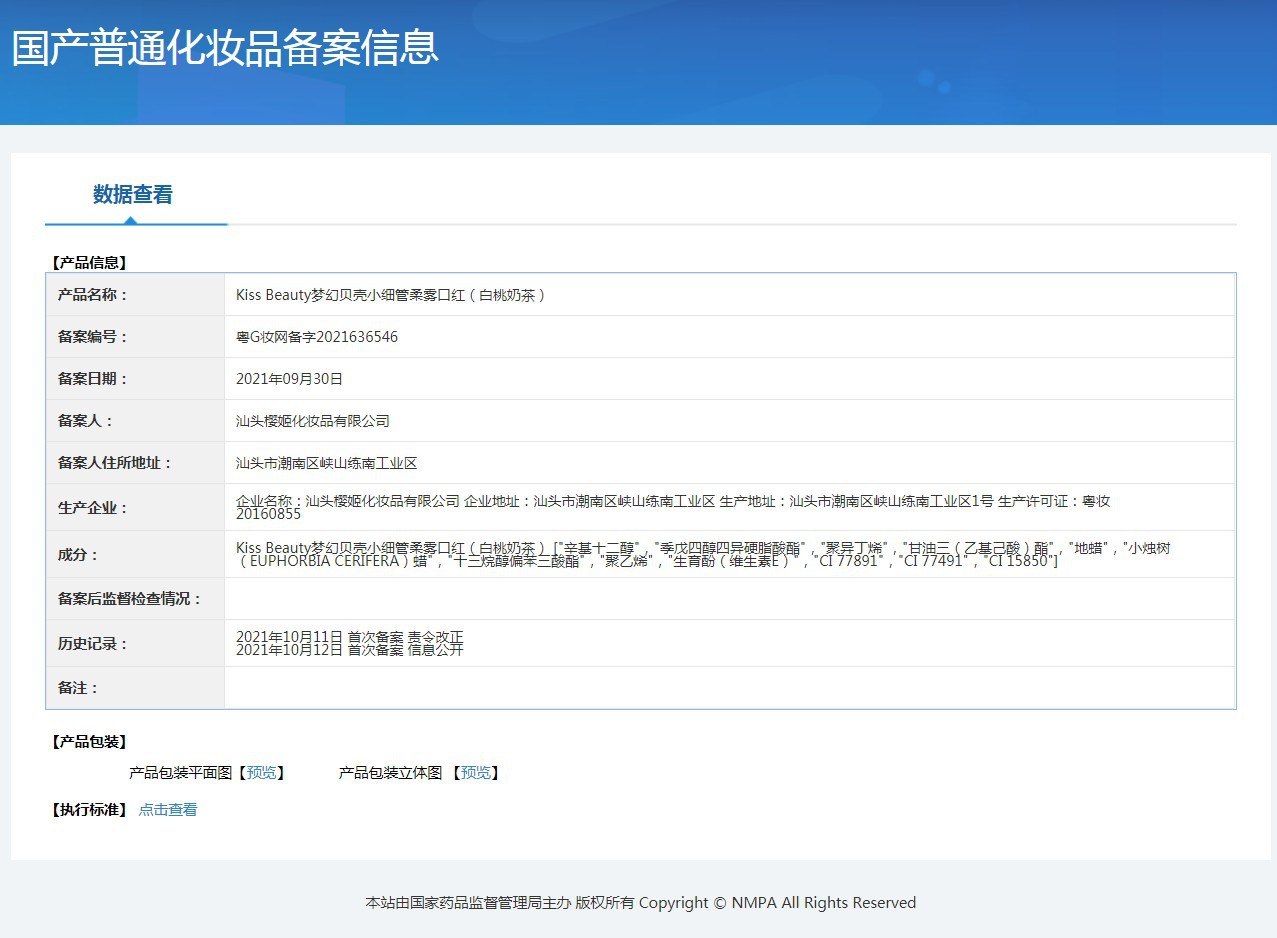Click the 2021年10月12日 信息公开 history entry

point(349,650)
